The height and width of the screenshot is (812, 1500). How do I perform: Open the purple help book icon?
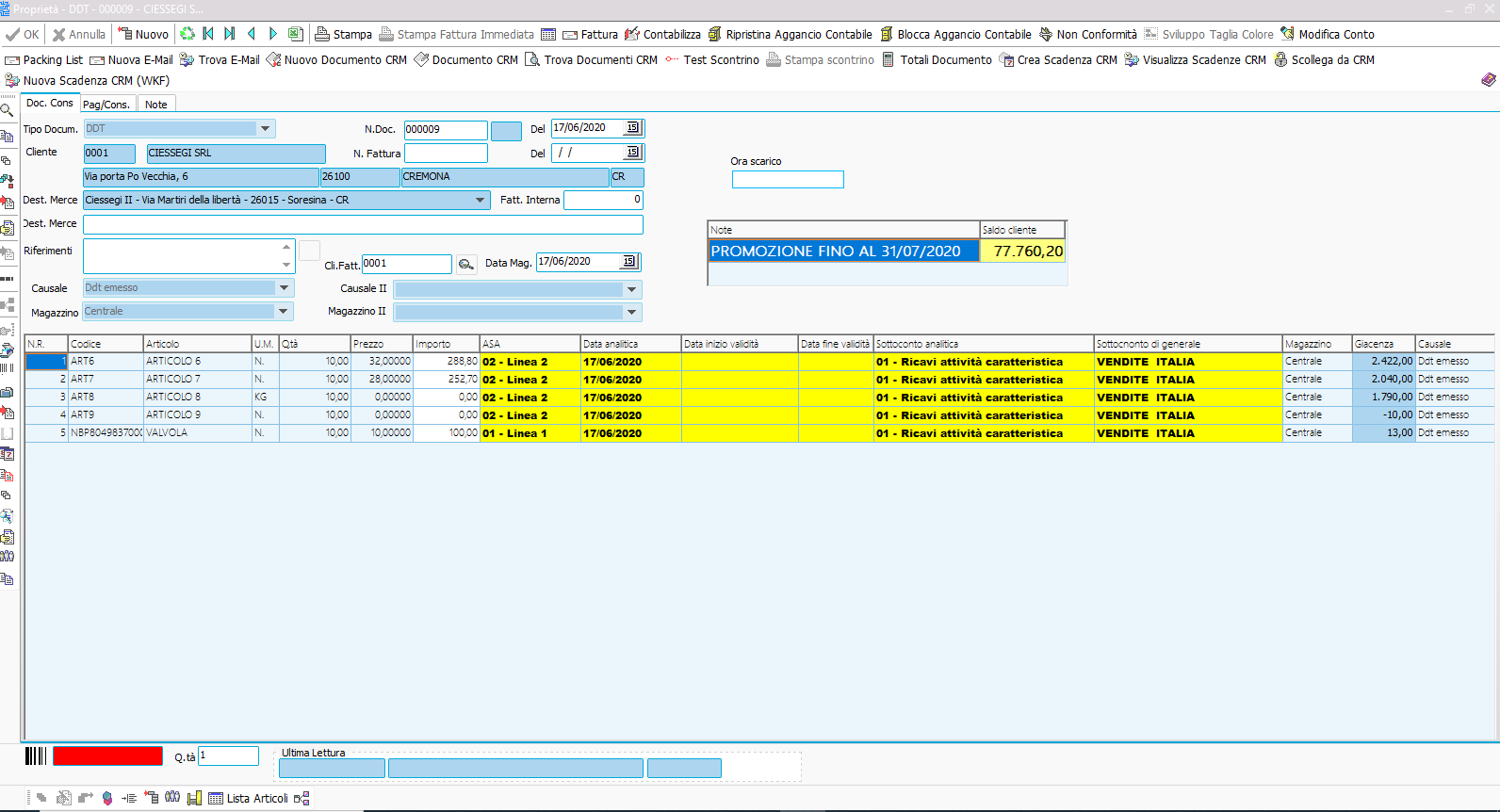click(x=1489, y=80)
